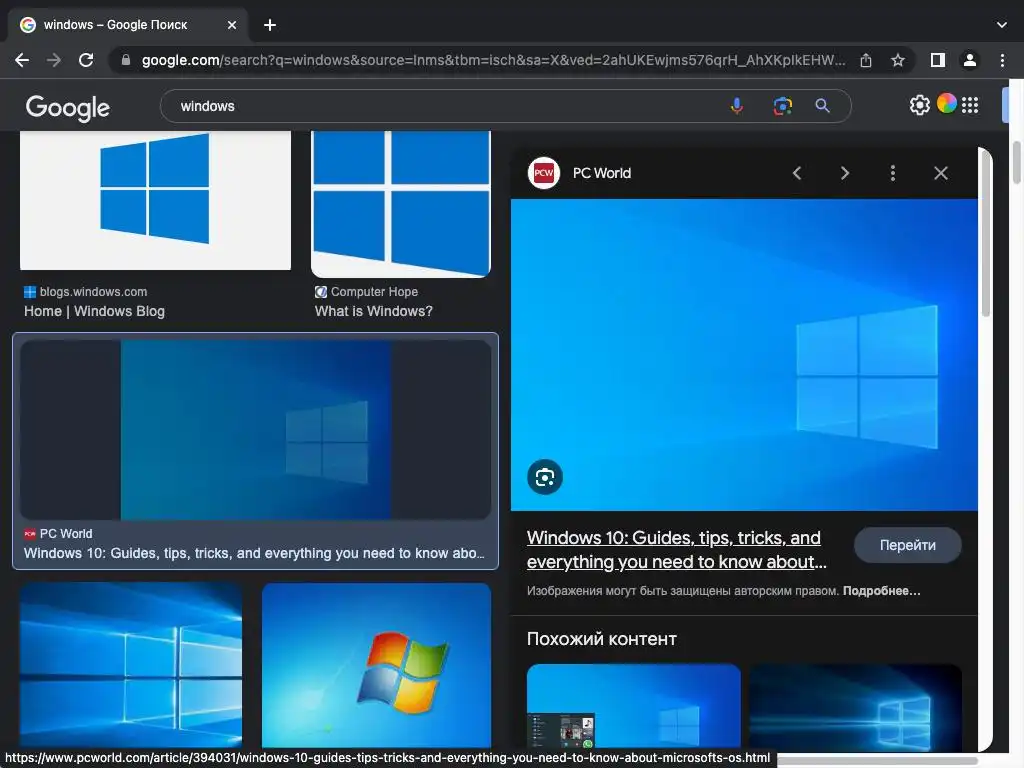The image size is (1024, 768).
Task: Open the large Windows 10 preview image
Action: point(744,355)
